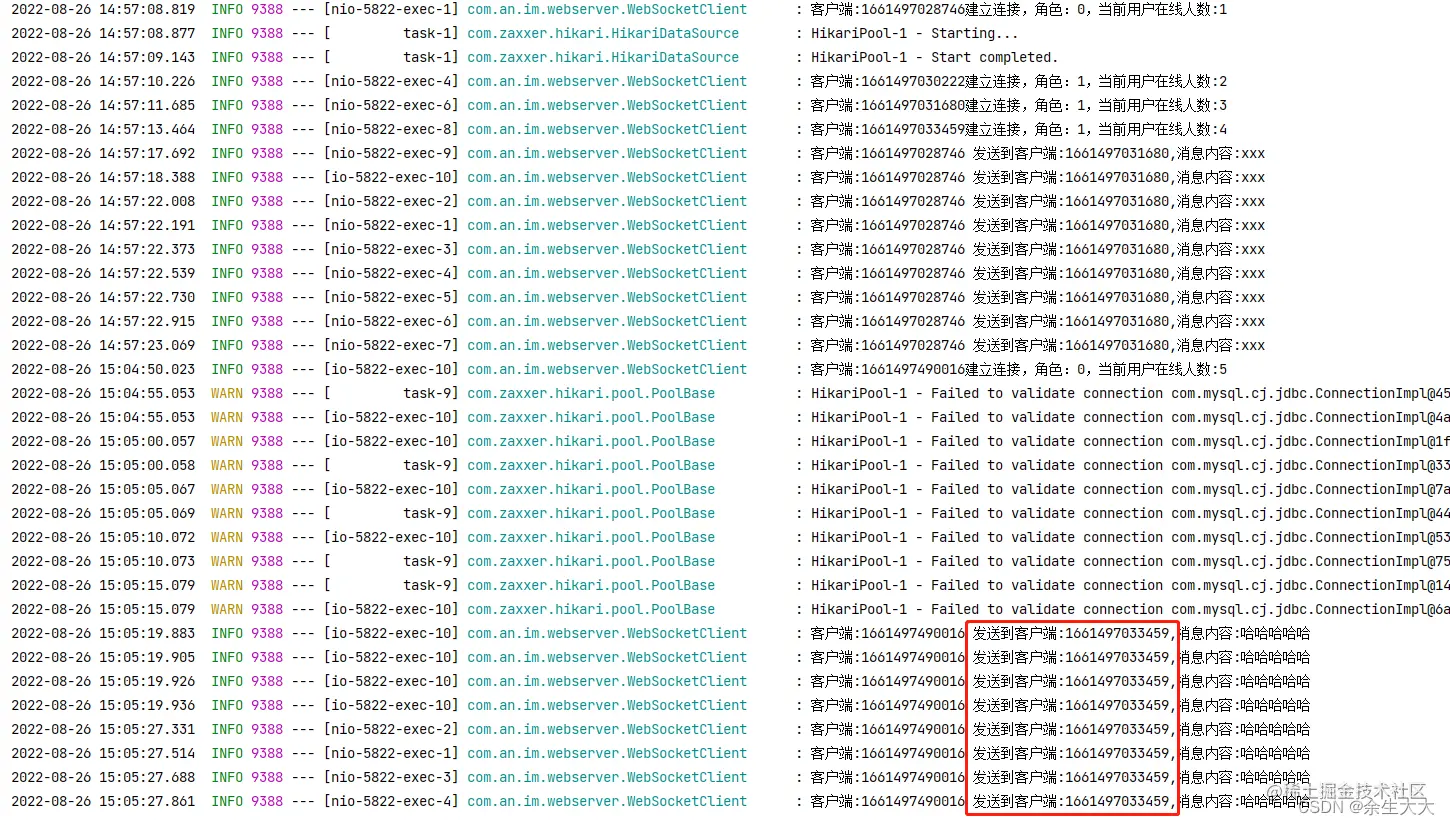This screenshot has width=1450, height=825.
Task: Select the timestamp 14:57:11.685
Action: pos(147,105)
